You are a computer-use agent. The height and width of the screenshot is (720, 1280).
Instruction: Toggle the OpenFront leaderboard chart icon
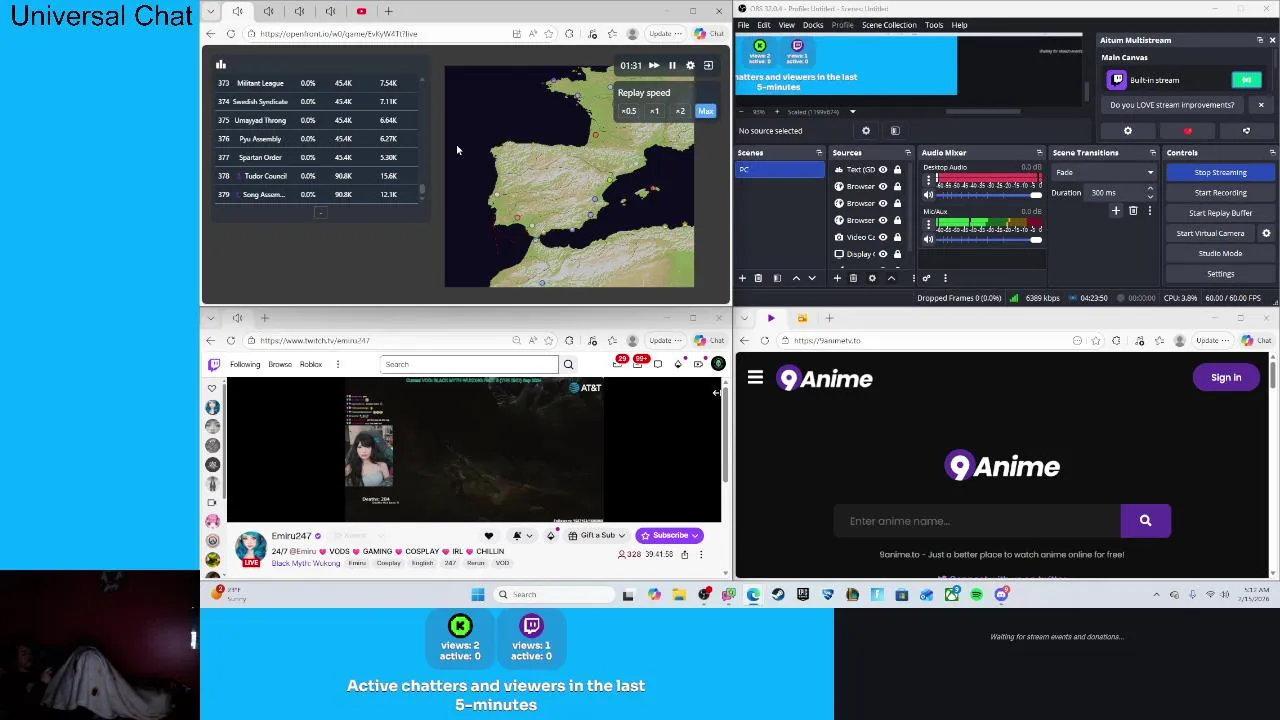click(x=221, y=65)
